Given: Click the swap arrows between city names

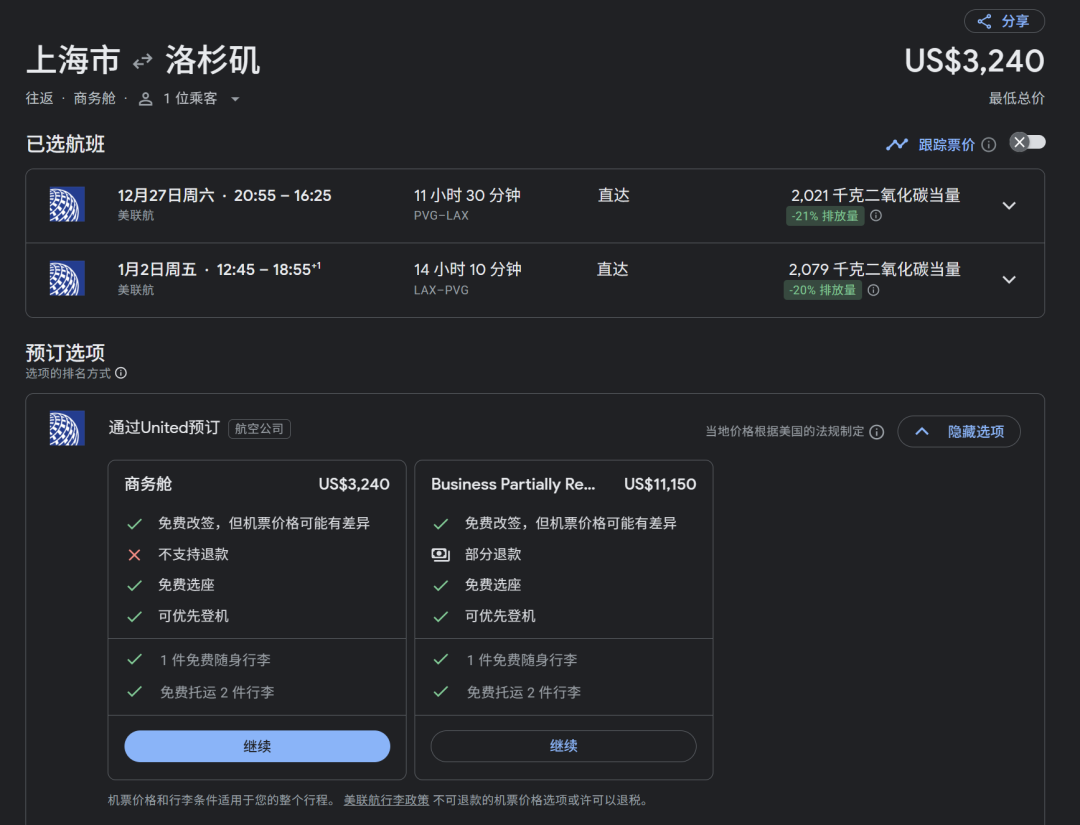Looking at the screenshot, I should tap(143, 61).
